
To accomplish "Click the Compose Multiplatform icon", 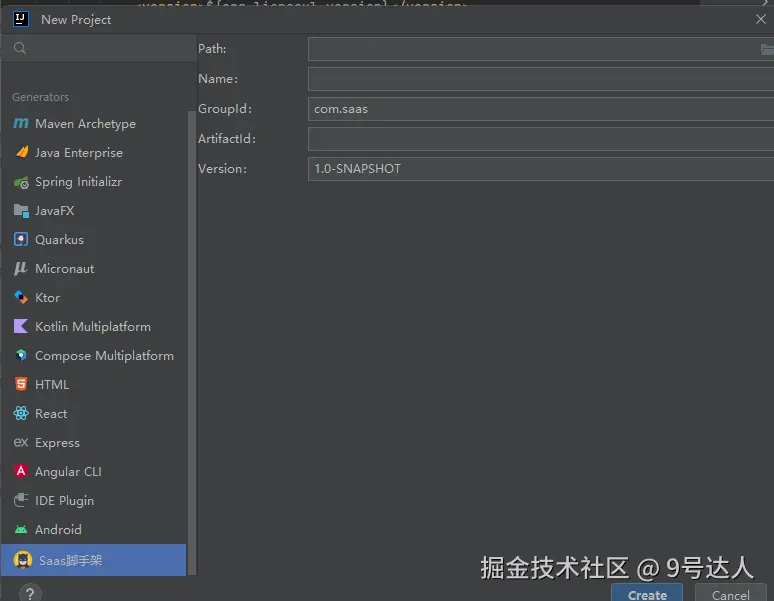I will [21, 355].
